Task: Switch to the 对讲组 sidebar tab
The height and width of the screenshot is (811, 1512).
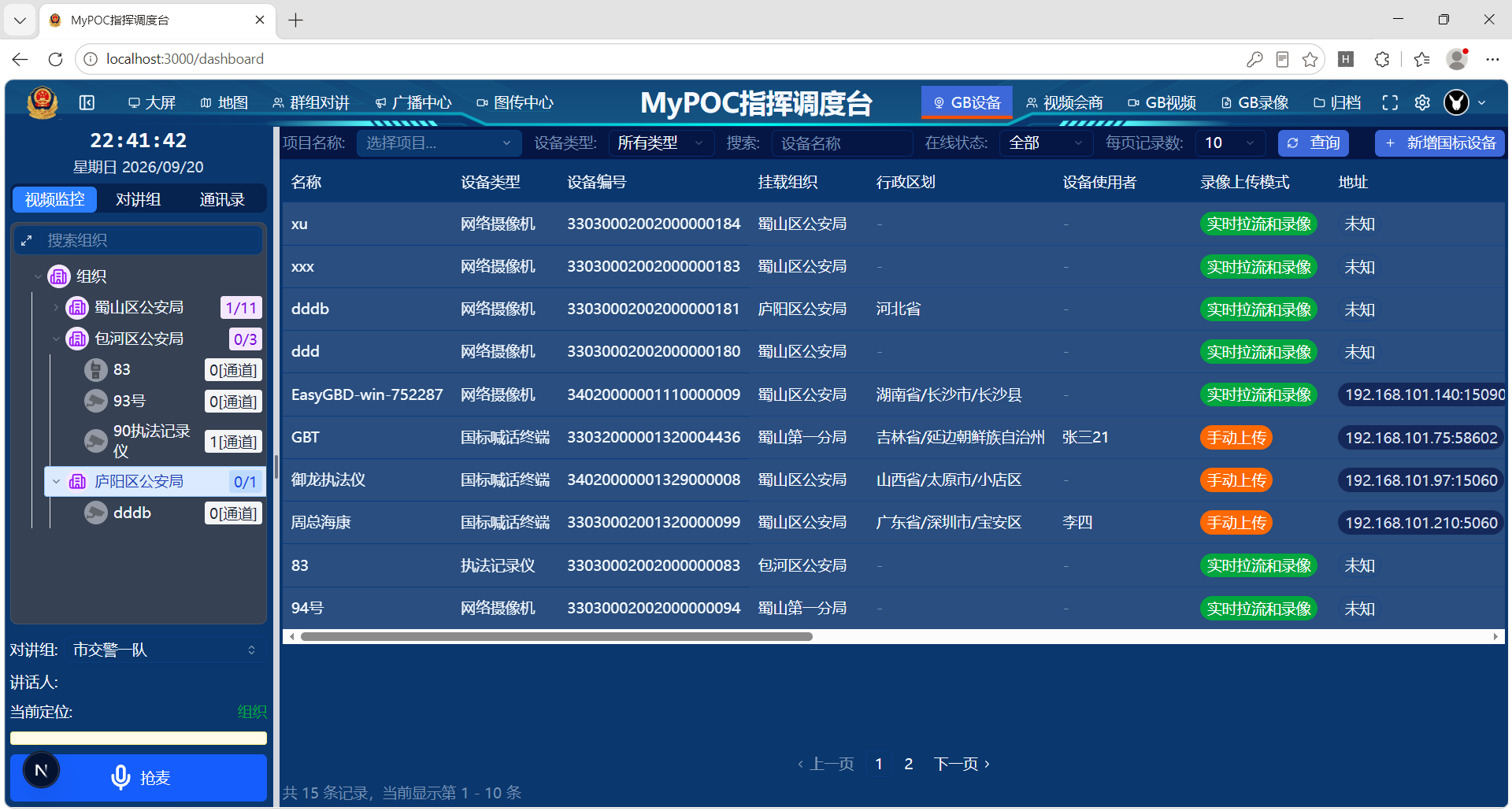Action: tap(139, 200)
